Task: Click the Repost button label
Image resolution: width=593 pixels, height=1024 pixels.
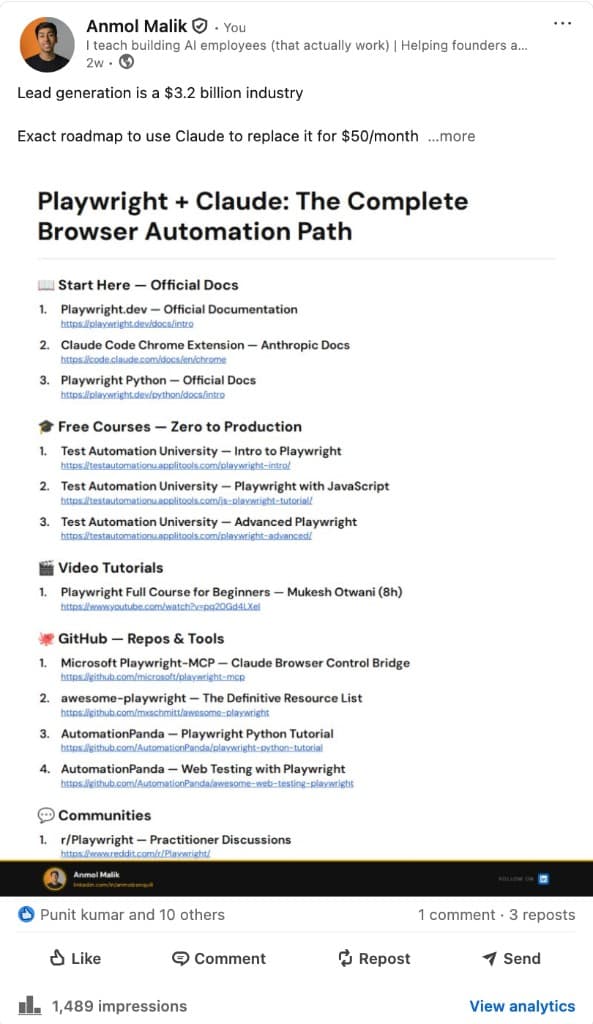Action: [385, 958]
